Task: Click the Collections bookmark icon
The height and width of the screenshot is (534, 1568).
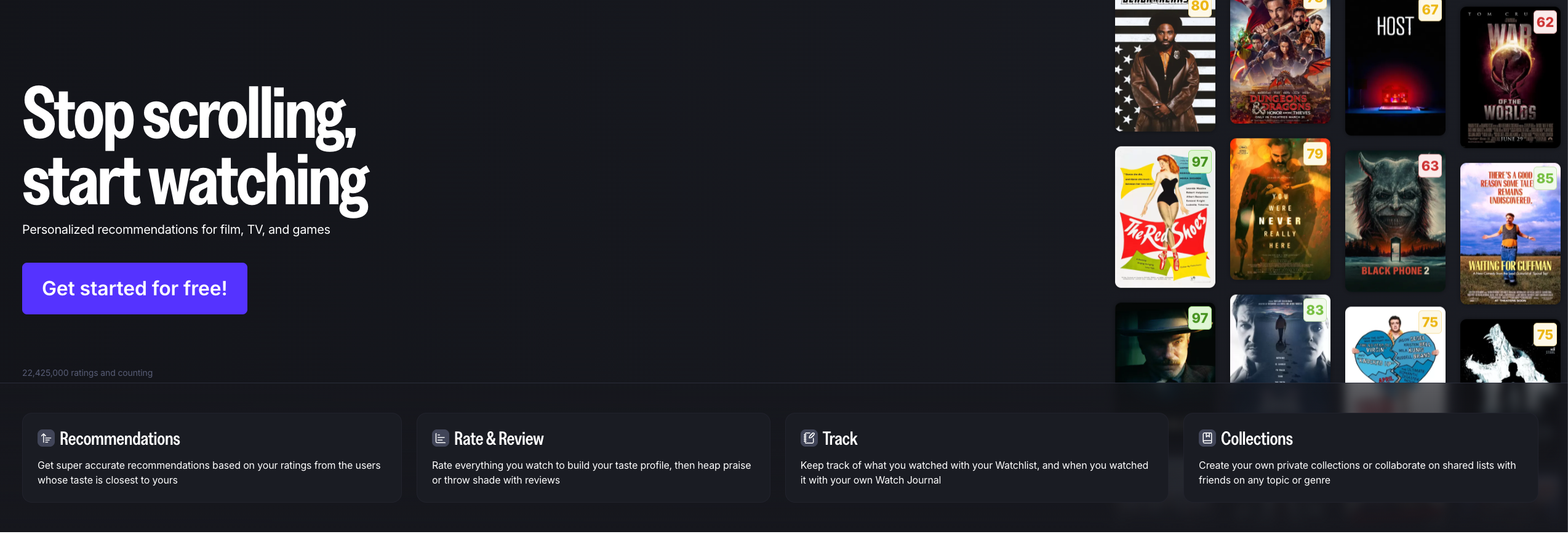Action: click(1207, 439)
